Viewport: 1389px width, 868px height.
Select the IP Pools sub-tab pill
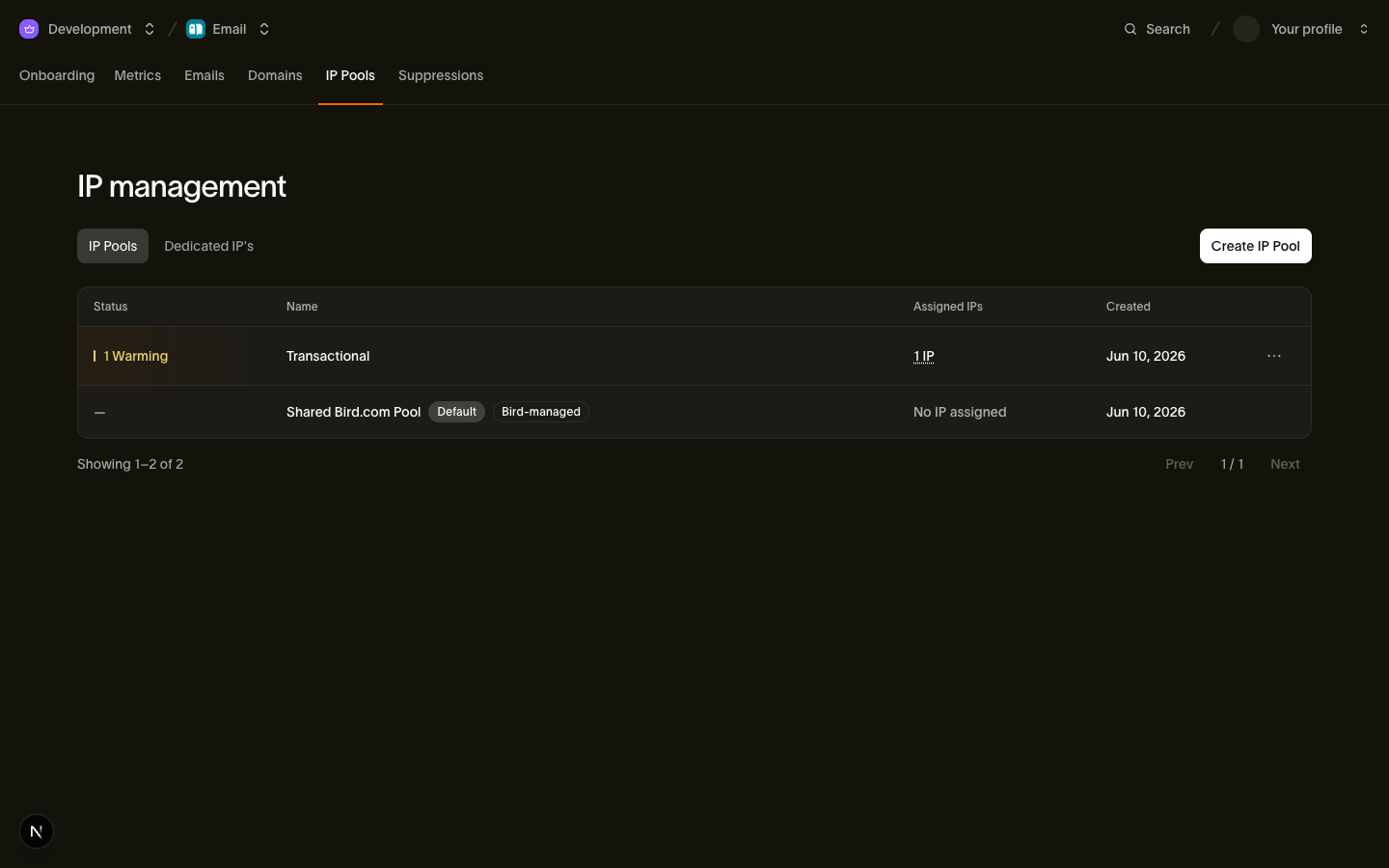[x=113, y=246]
